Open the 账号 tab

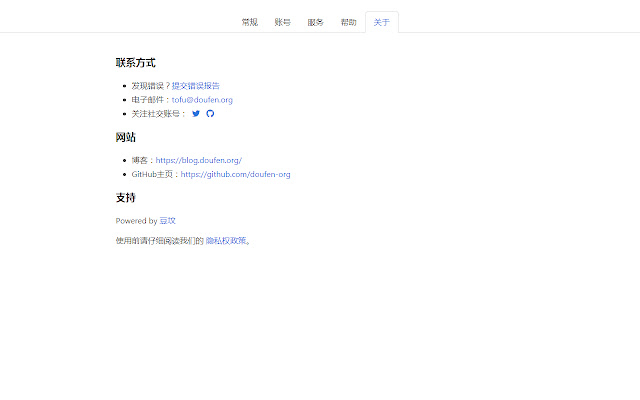click(283, 22)
